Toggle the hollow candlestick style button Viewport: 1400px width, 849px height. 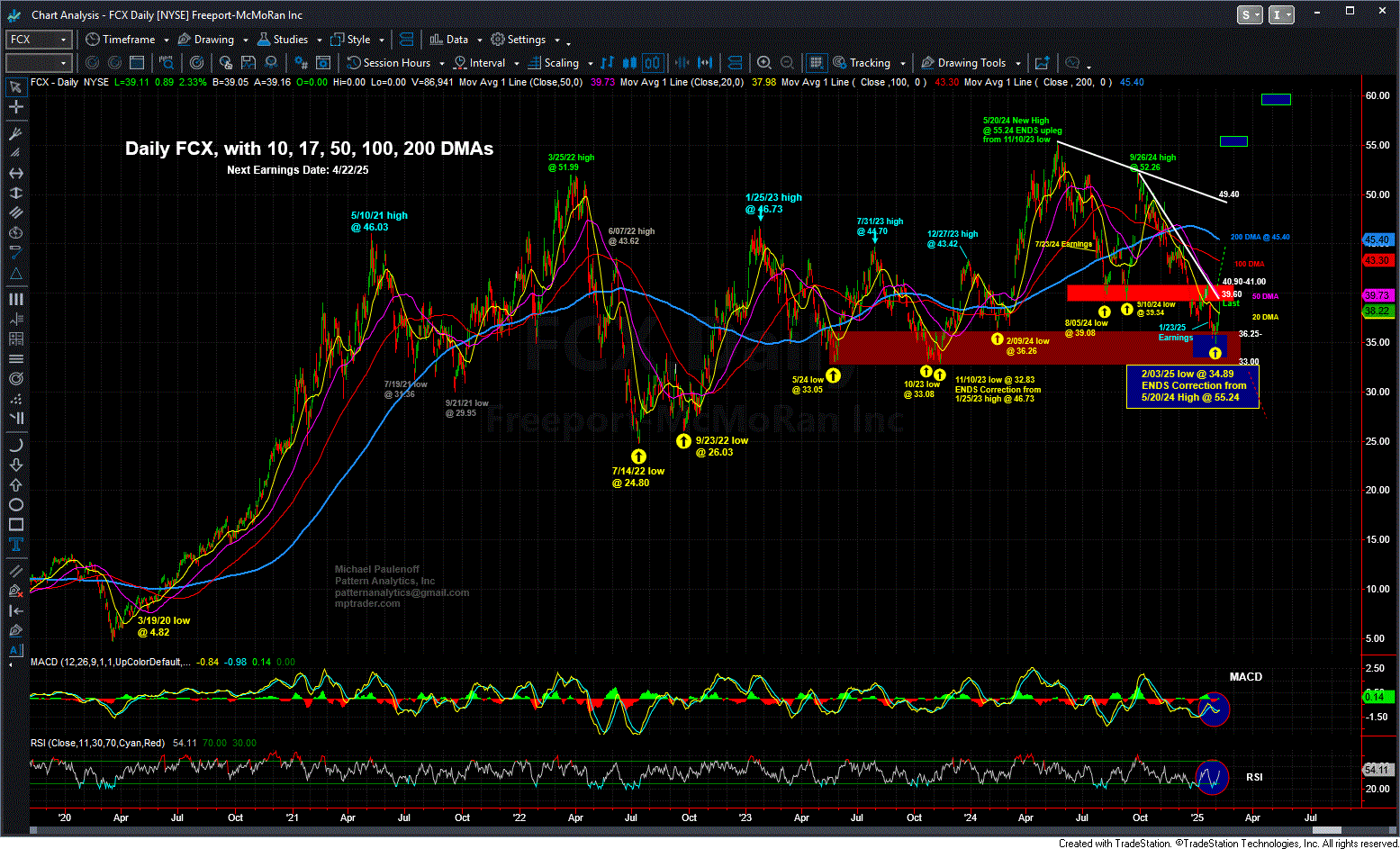tap(653, 63)
